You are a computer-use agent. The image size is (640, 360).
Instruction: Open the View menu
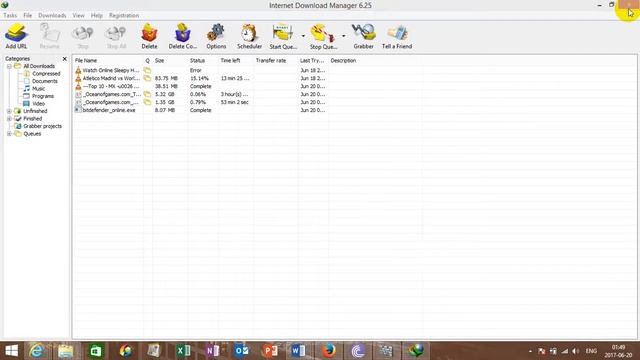78,15
